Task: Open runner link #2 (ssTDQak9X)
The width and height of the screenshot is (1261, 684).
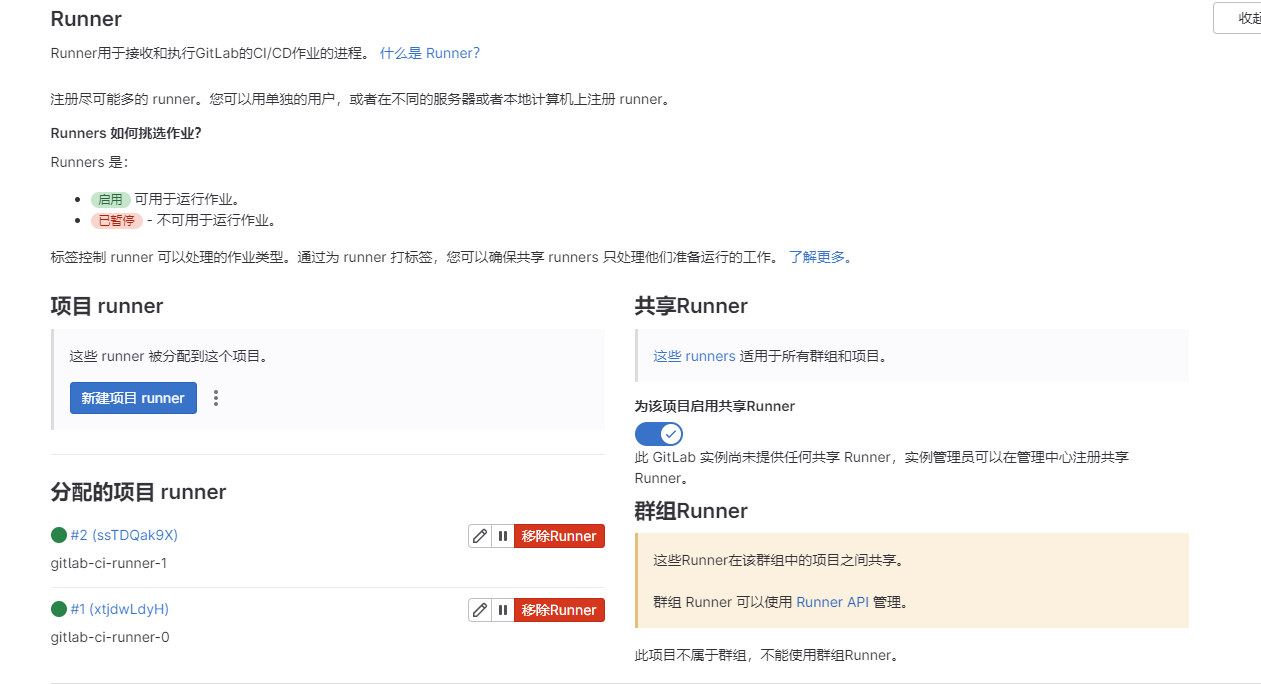Action: point(124,535)
